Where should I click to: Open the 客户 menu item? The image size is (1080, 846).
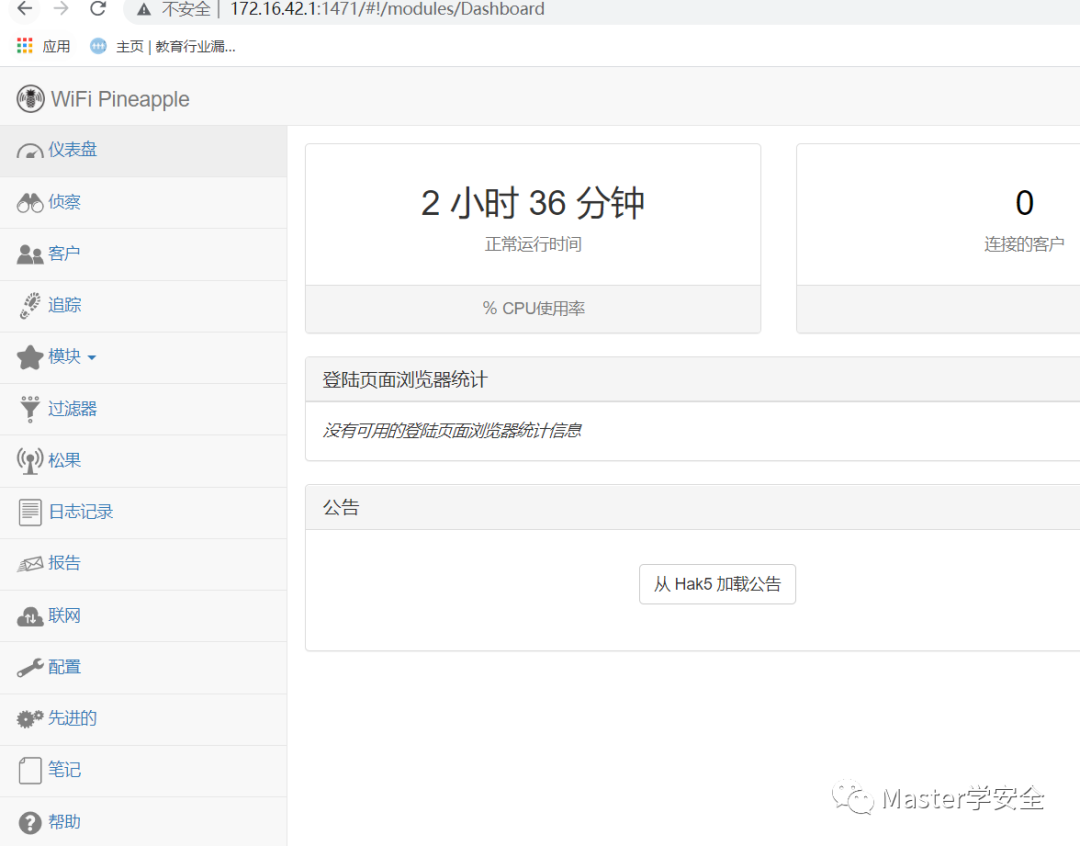143,254
